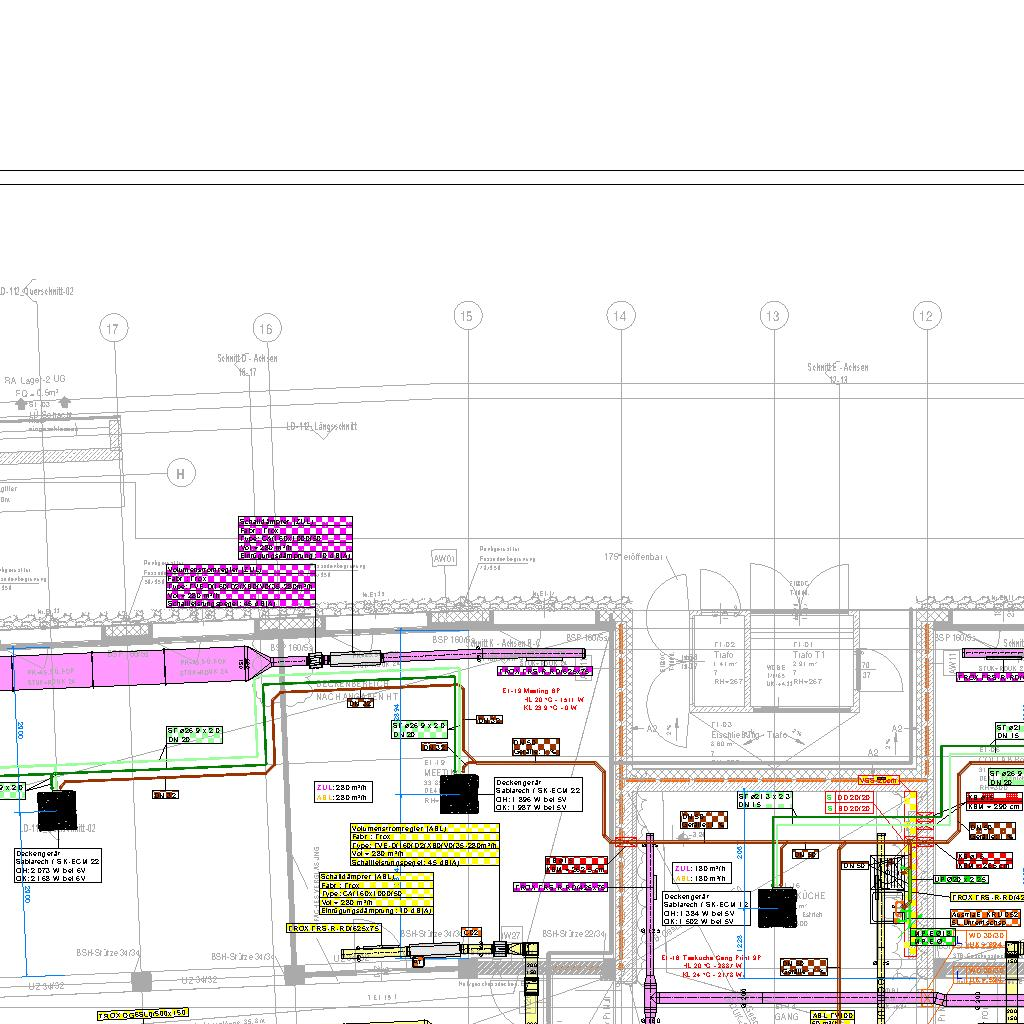Click the grid axis marker 15
The height and width of the screenshot is (1024, 1024).
(x=466, y=317)
